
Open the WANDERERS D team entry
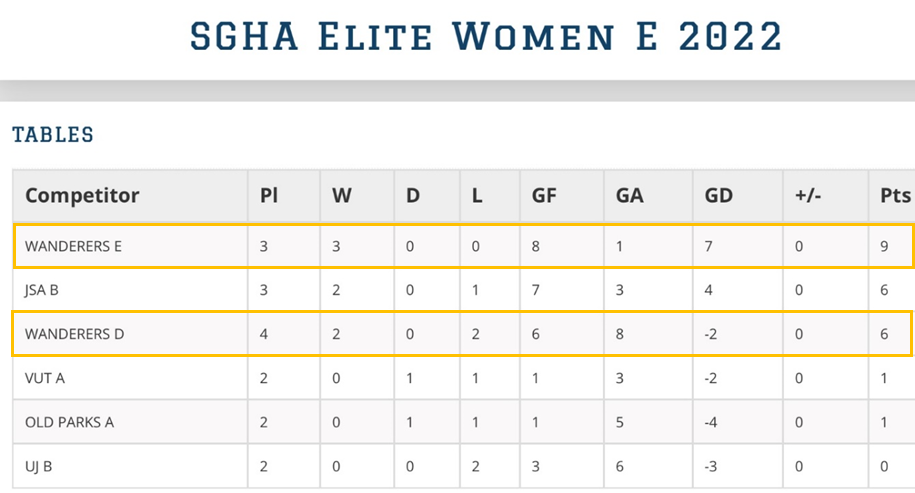tap(75, 334)
